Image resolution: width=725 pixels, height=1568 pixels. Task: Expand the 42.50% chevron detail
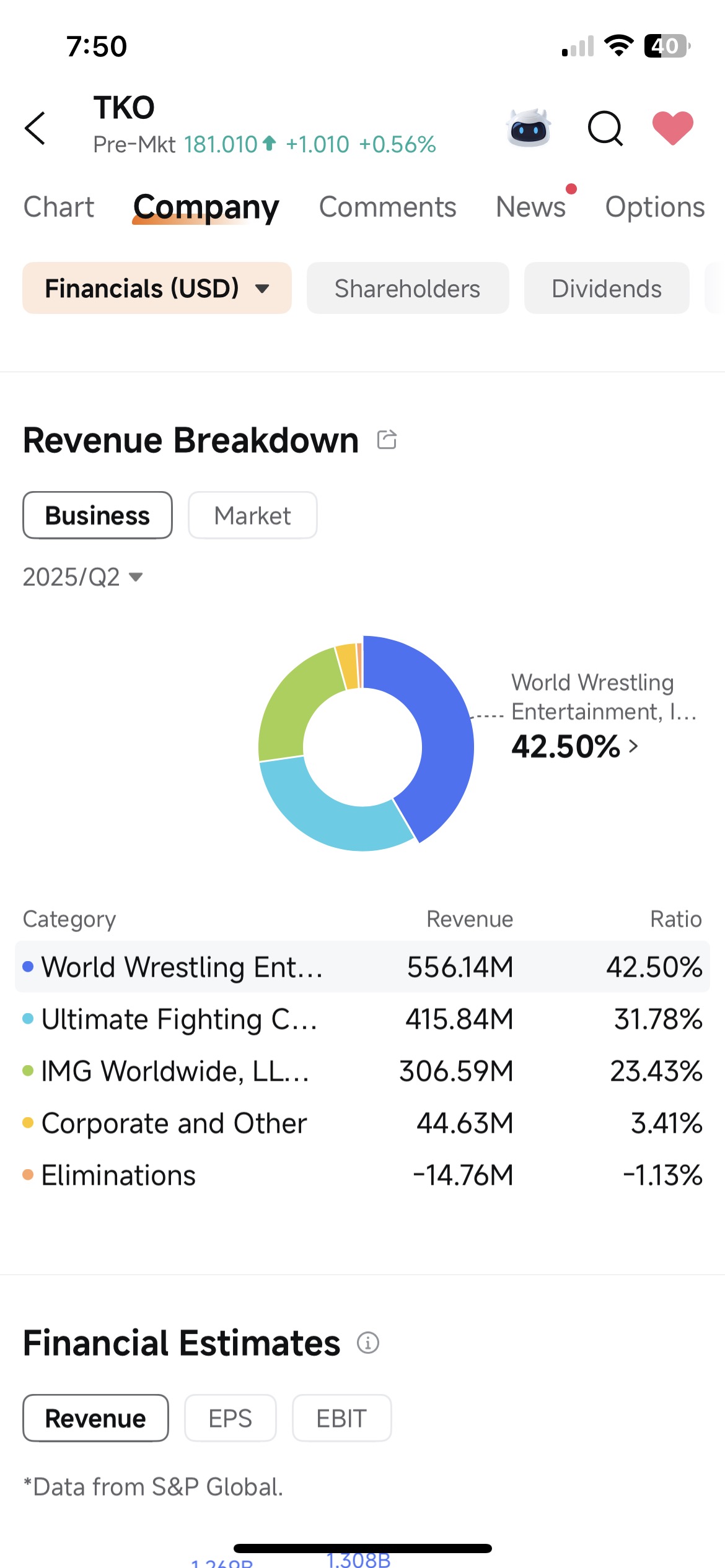pos(633,746)
